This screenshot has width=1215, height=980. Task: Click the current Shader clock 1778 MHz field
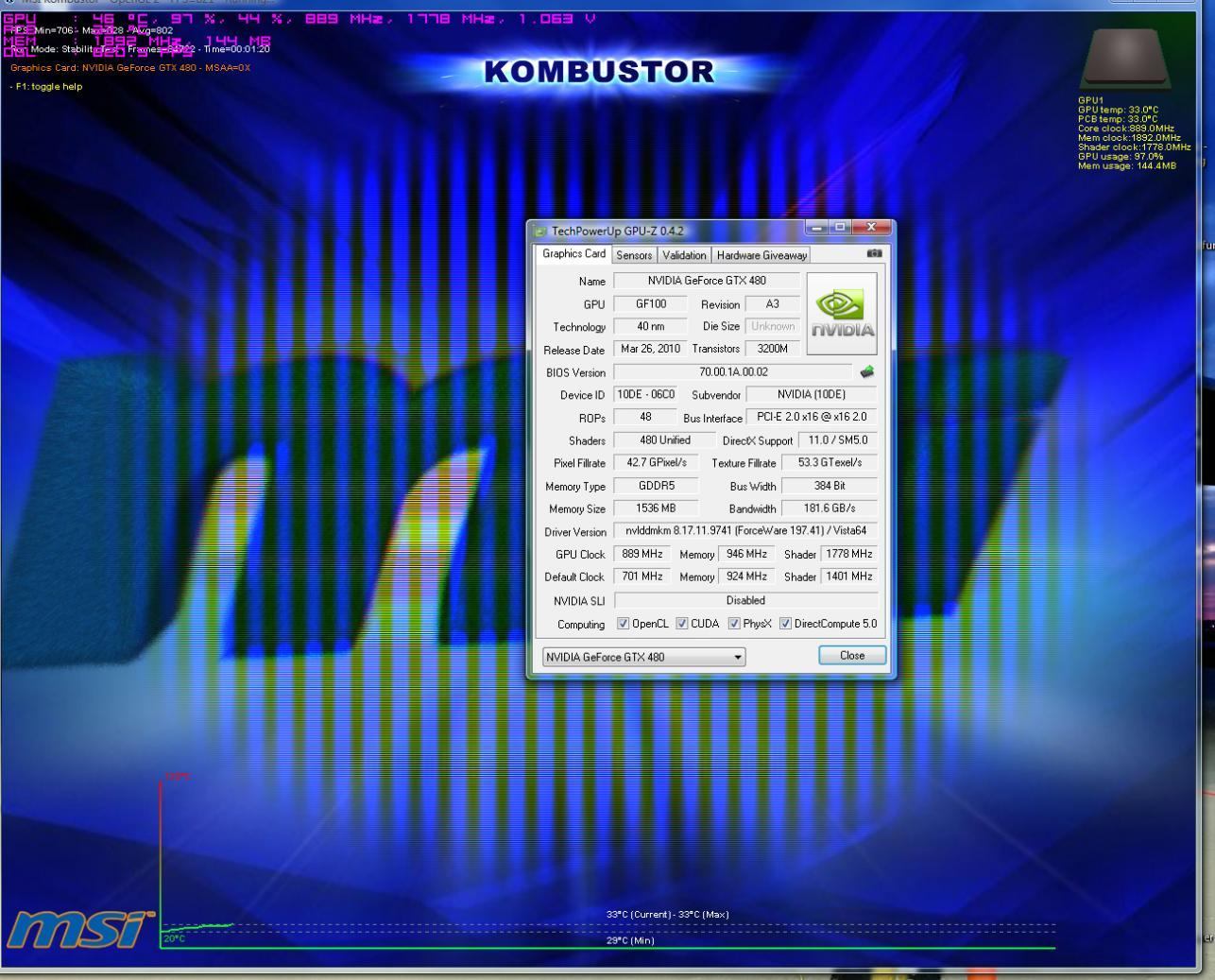click(849, 554)
